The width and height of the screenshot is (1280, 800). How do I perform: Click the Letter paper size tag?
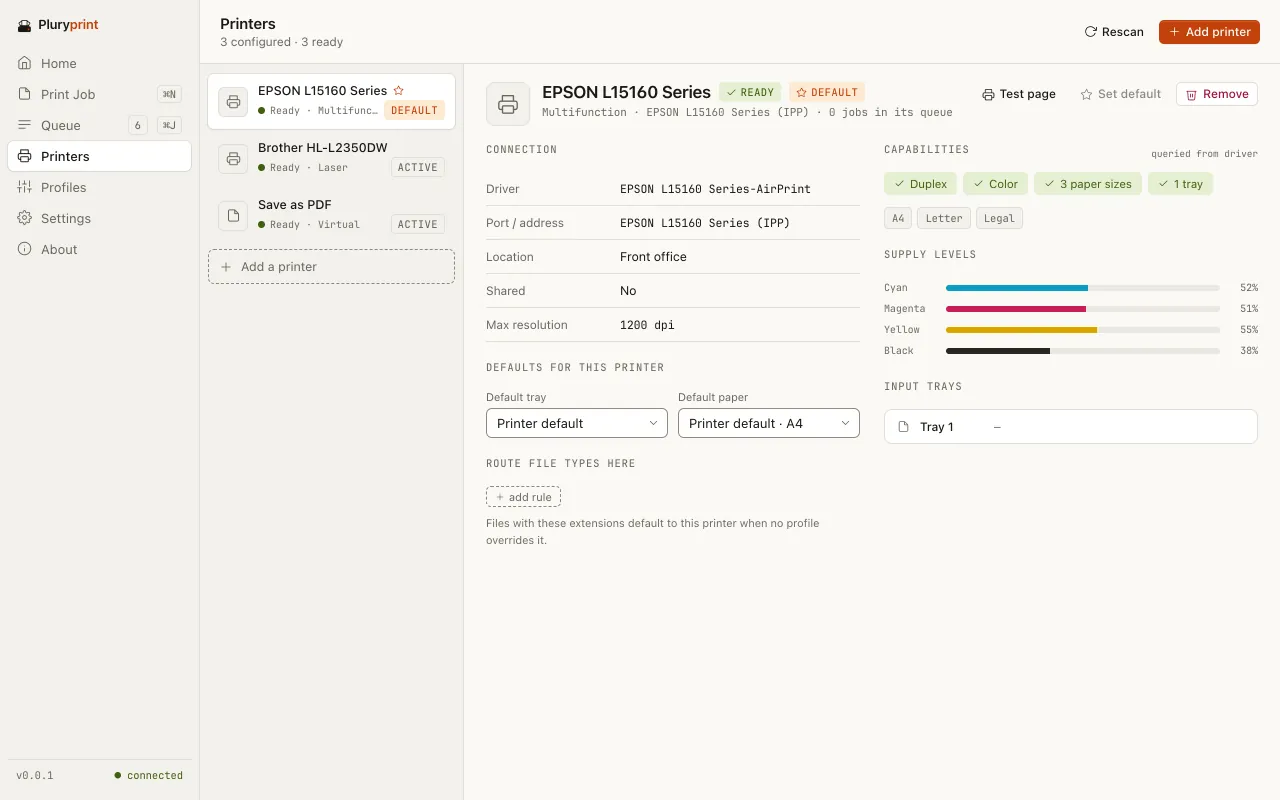(x=944, y=218)
